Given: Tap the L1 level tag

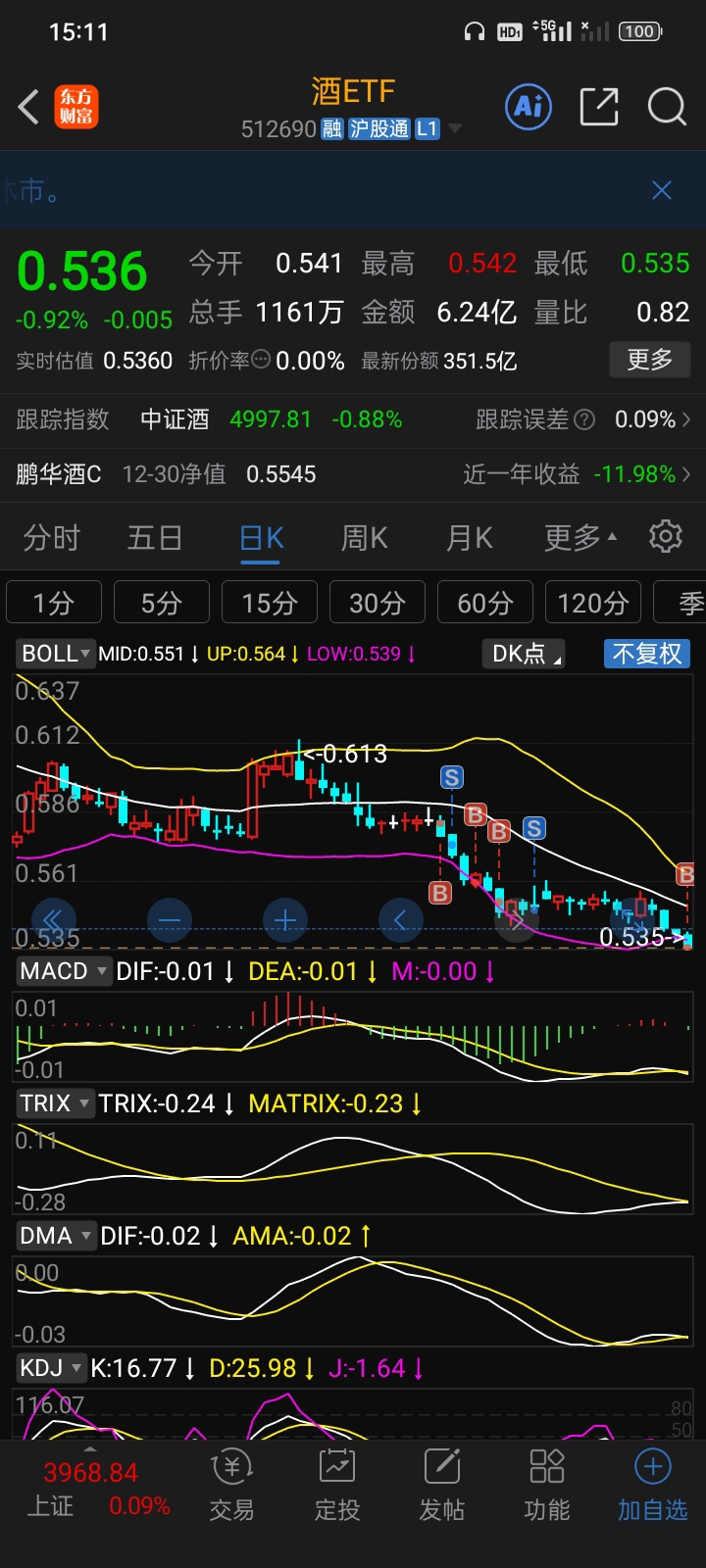Looking at the screenshot, I should [427, 129].
